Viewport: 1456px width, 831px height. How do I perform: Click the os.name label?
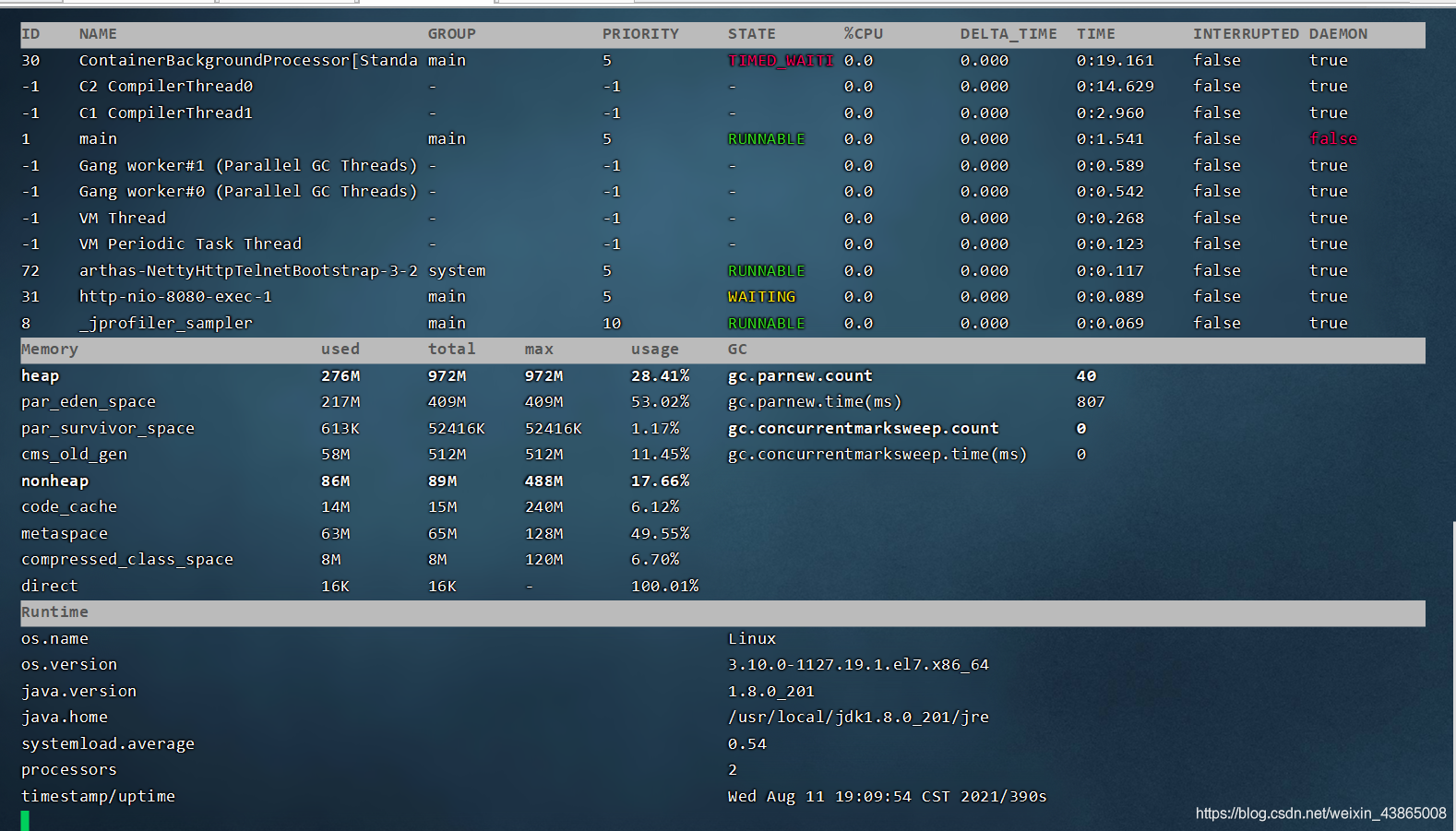54,638
